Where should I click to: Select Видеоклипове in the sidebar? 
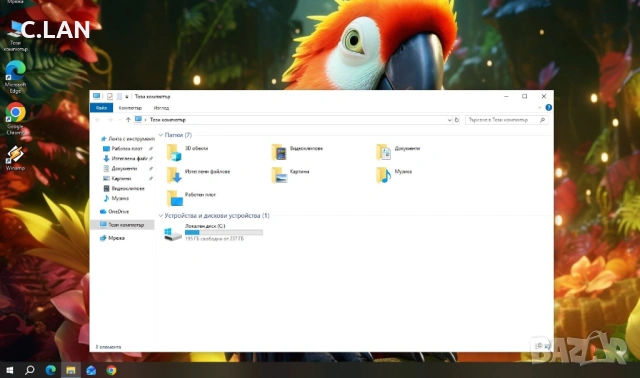tap(124, 188)
